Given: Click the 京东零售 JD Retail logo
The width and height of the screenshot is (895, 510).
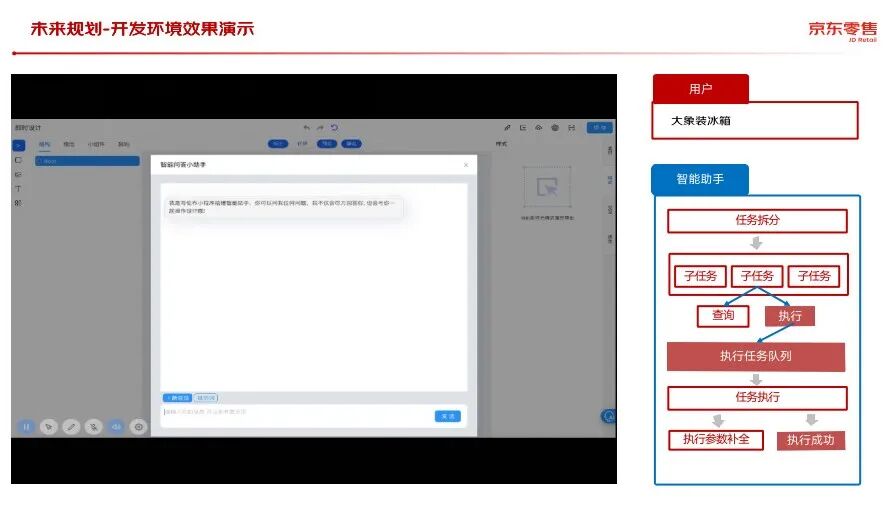Looking at the screenshot, I should 842,31.
